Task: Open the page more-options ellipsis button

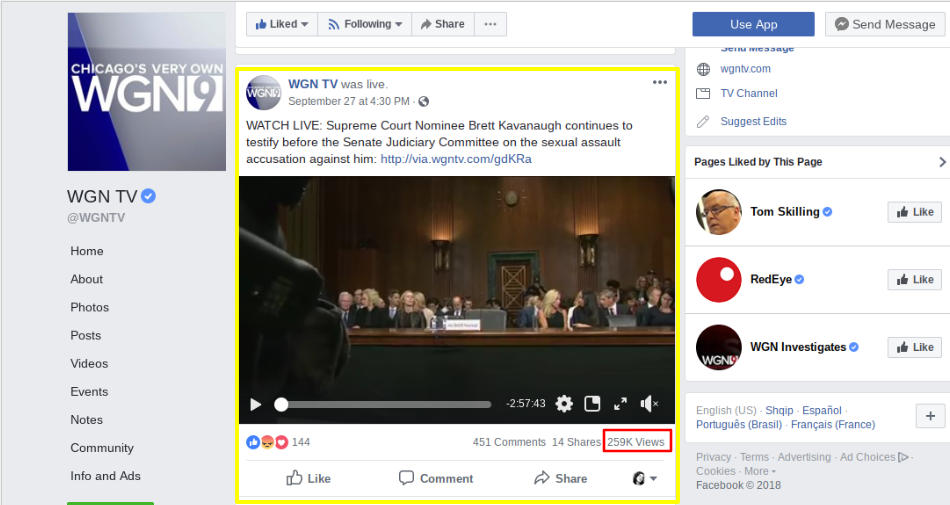Action: [x=491, y=24]
